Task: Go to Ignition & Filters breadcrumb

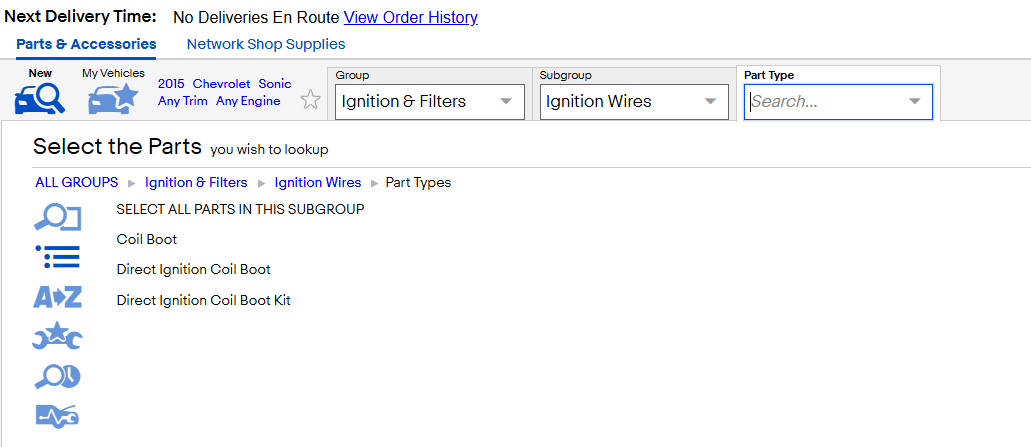Action: [196, 182]
